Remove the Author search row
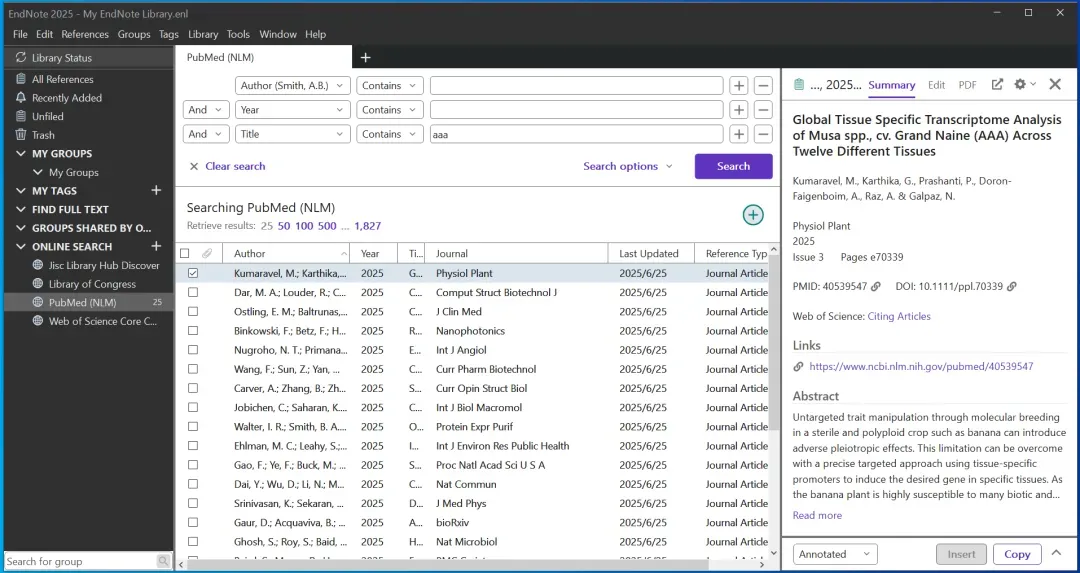The height and width of the screenshot is (573, 1080). point(763,85)
